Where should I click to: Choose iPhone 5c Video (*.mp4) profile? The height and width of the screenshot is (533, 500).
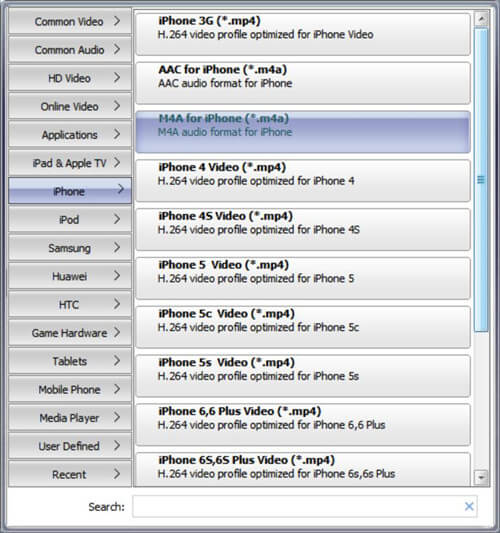303,327
